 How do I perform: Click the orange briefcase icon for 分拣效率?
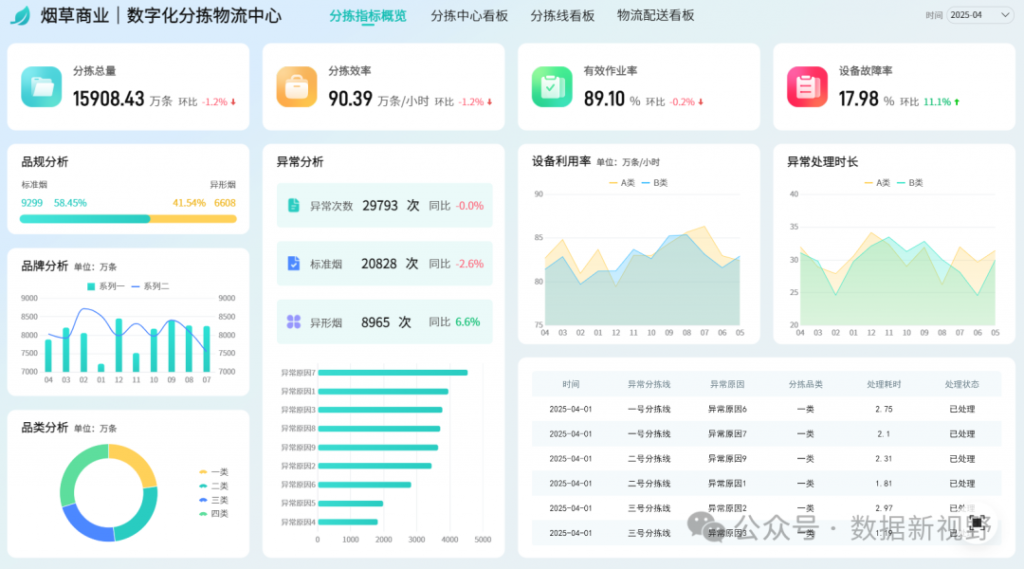[x=297, y=87]
